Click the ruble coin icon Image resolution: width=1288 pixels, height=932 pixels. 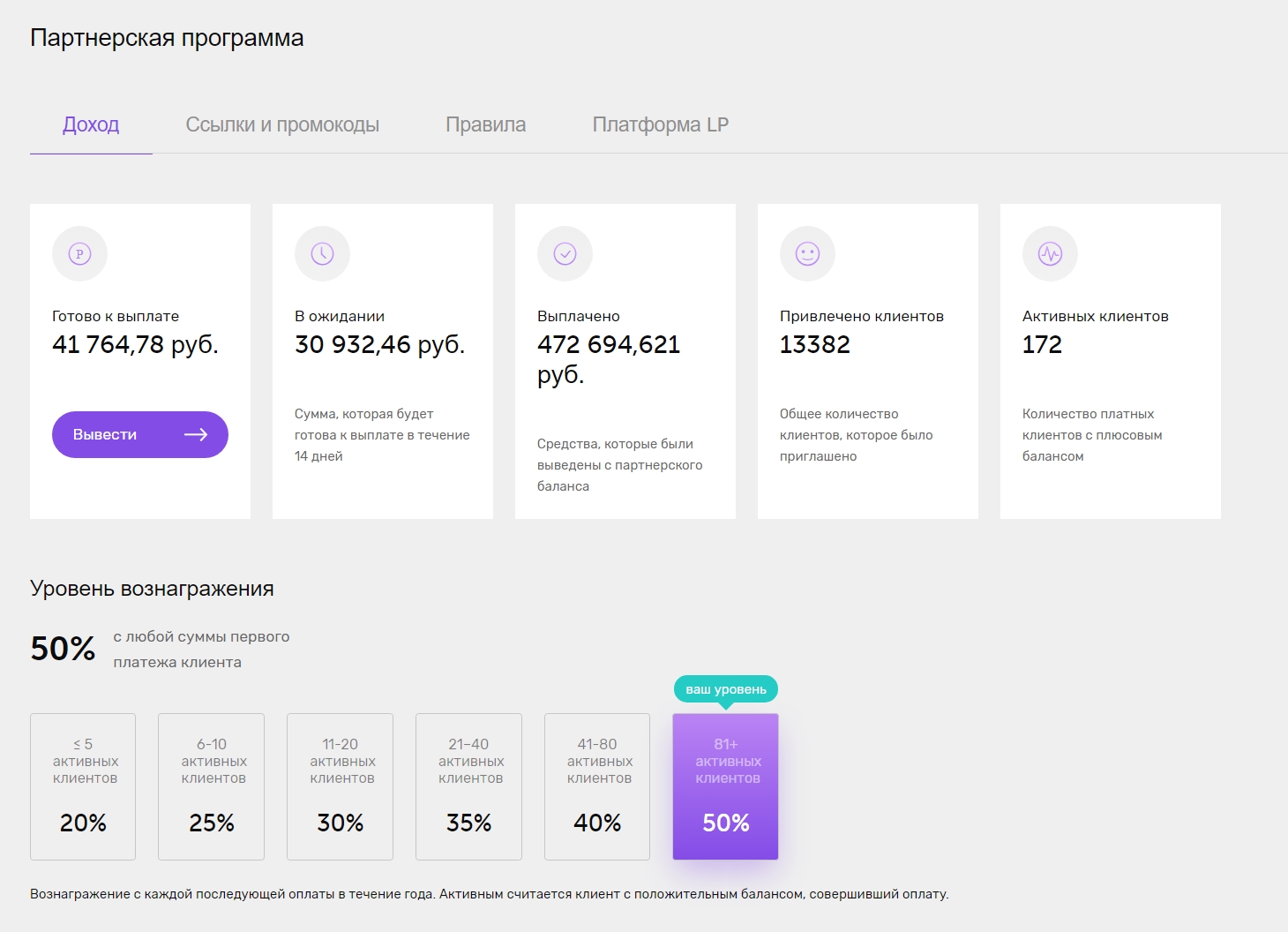79,254
